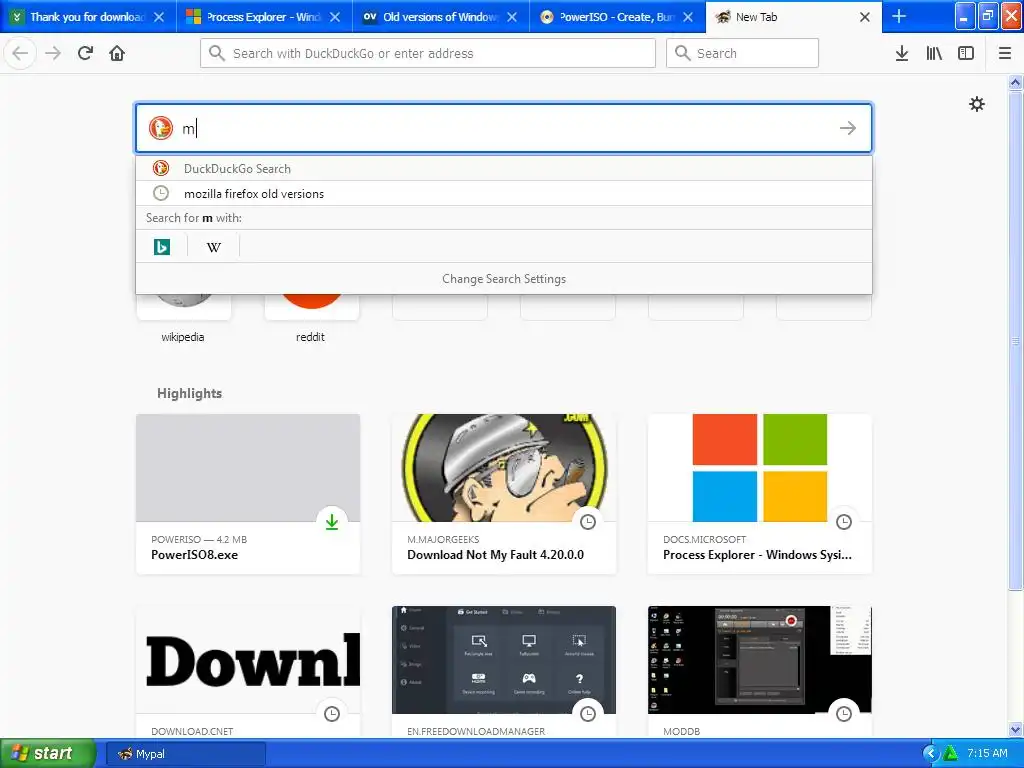Image resolution: width=1024 pixels, height=768 pixels.
Task: Open the Library bookshelf icon
Action: [x=934, y=53]
